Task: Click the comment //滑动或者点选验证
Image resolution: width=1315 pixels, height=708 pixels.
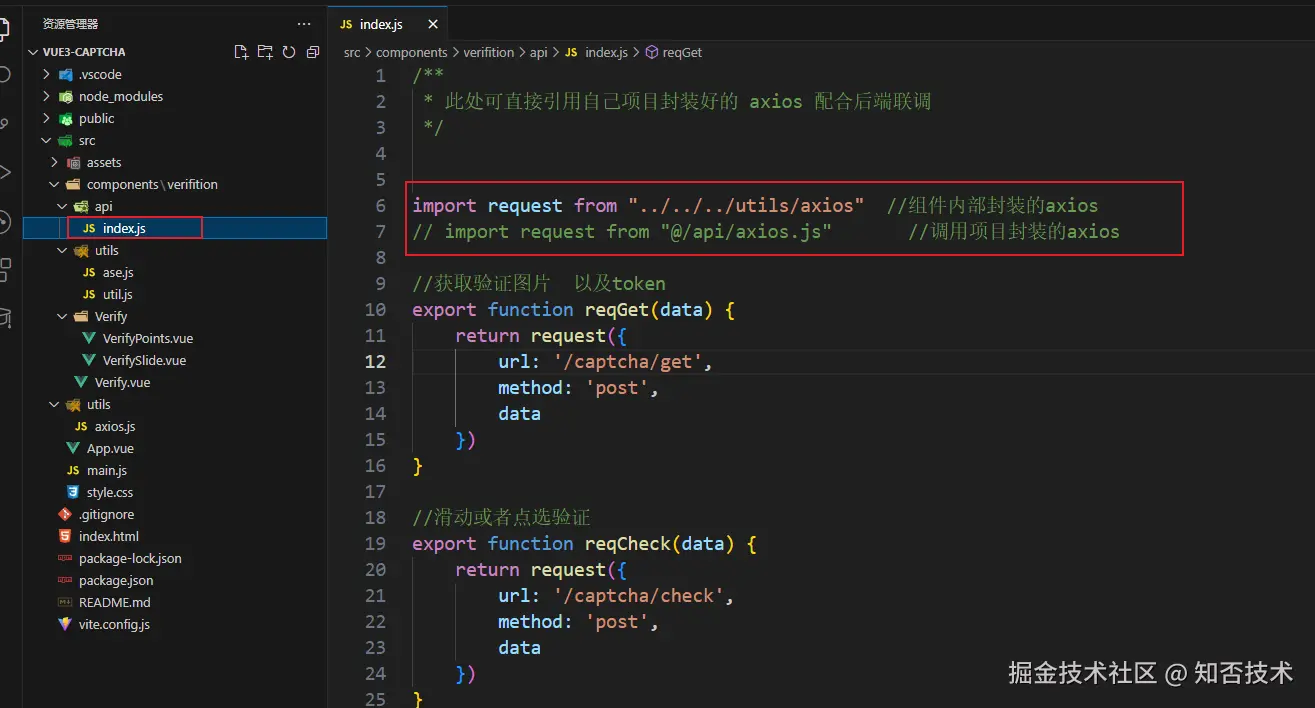Action: pos(502,517)
